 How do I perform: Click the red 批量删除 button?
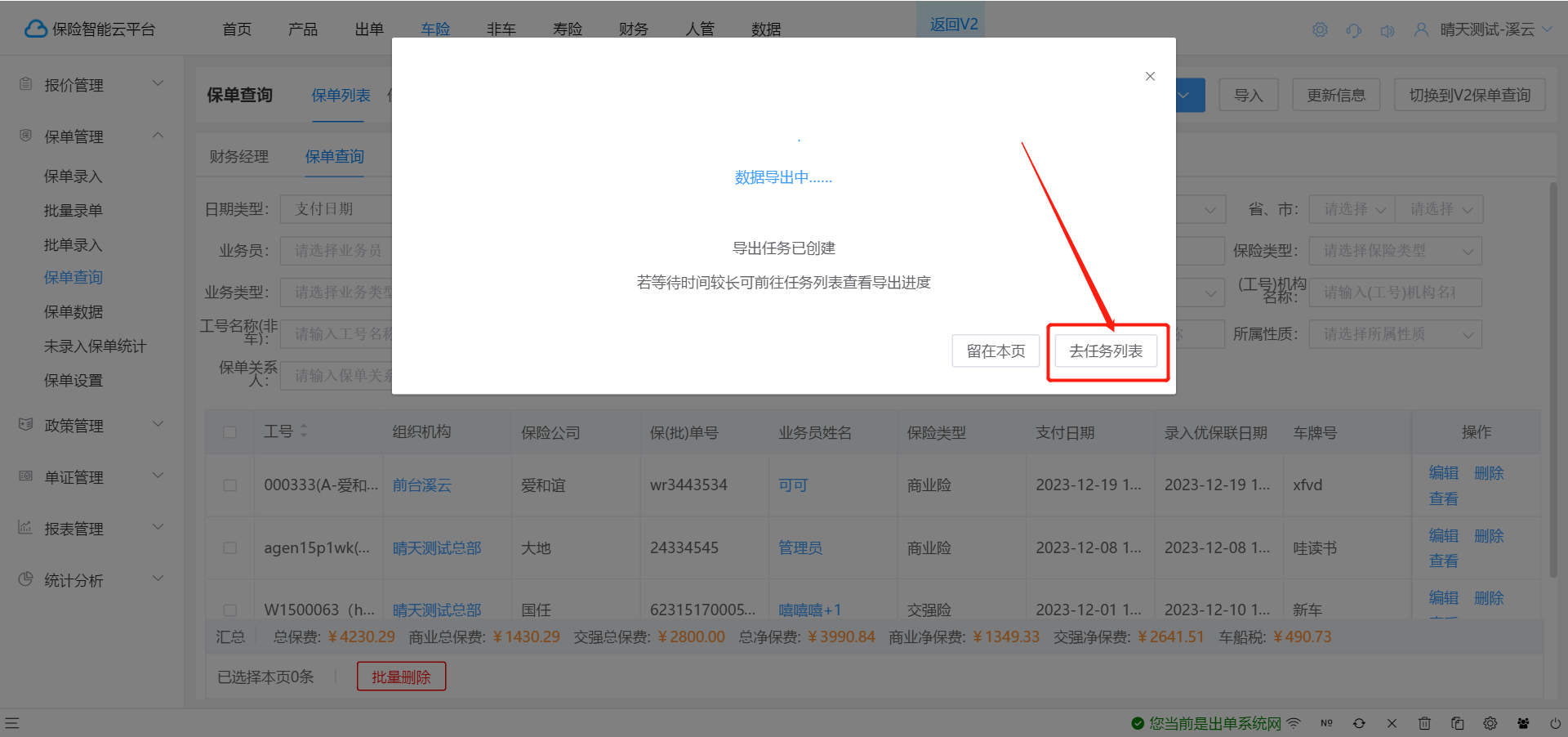pos(401,677)
